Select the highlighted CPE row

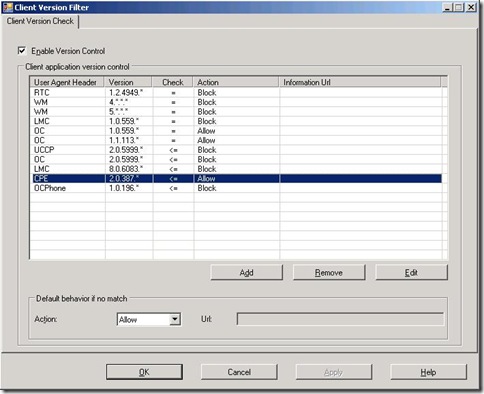tap(236, 179)
